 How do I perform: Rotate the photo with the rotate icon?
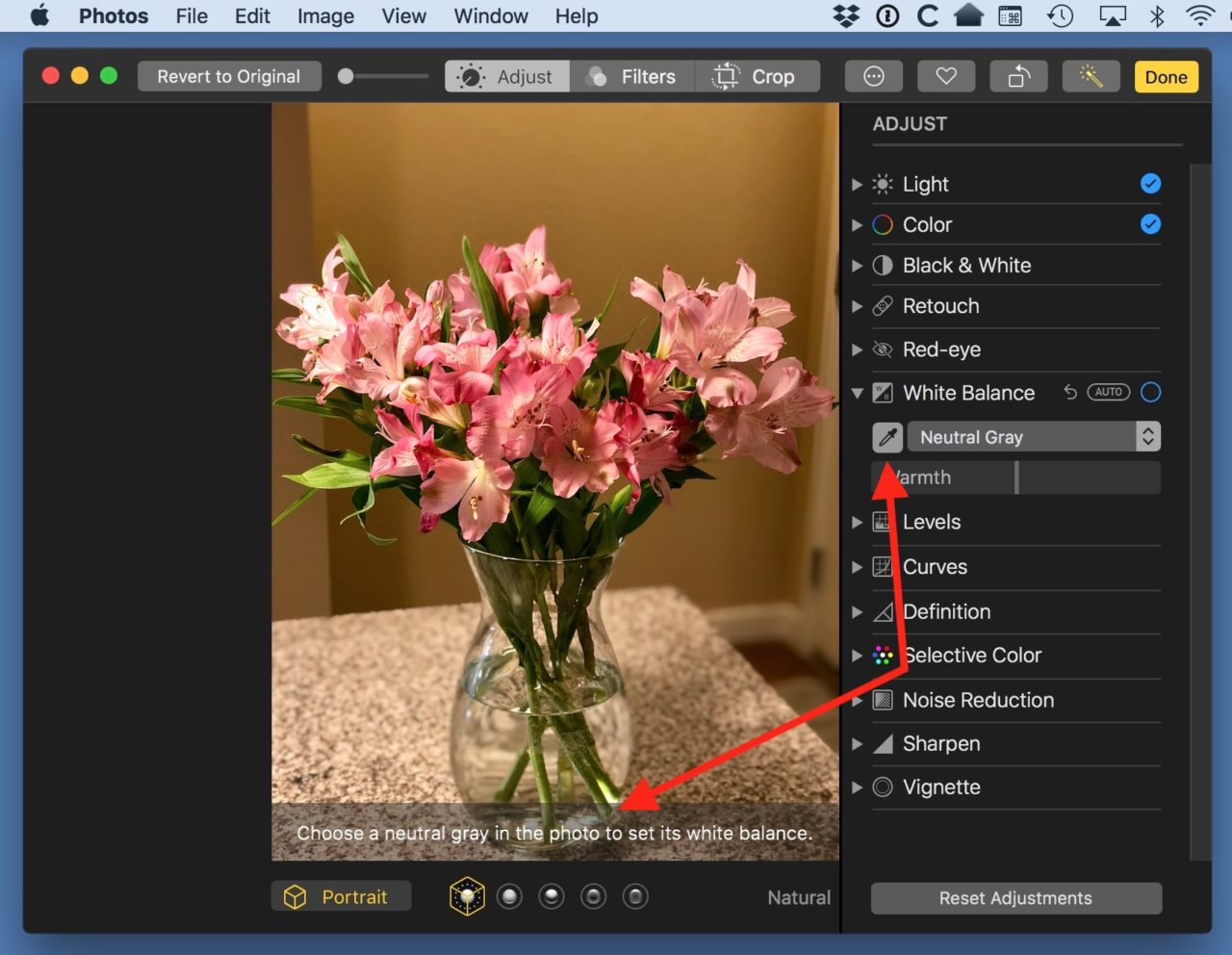(x=1018, y=76)
